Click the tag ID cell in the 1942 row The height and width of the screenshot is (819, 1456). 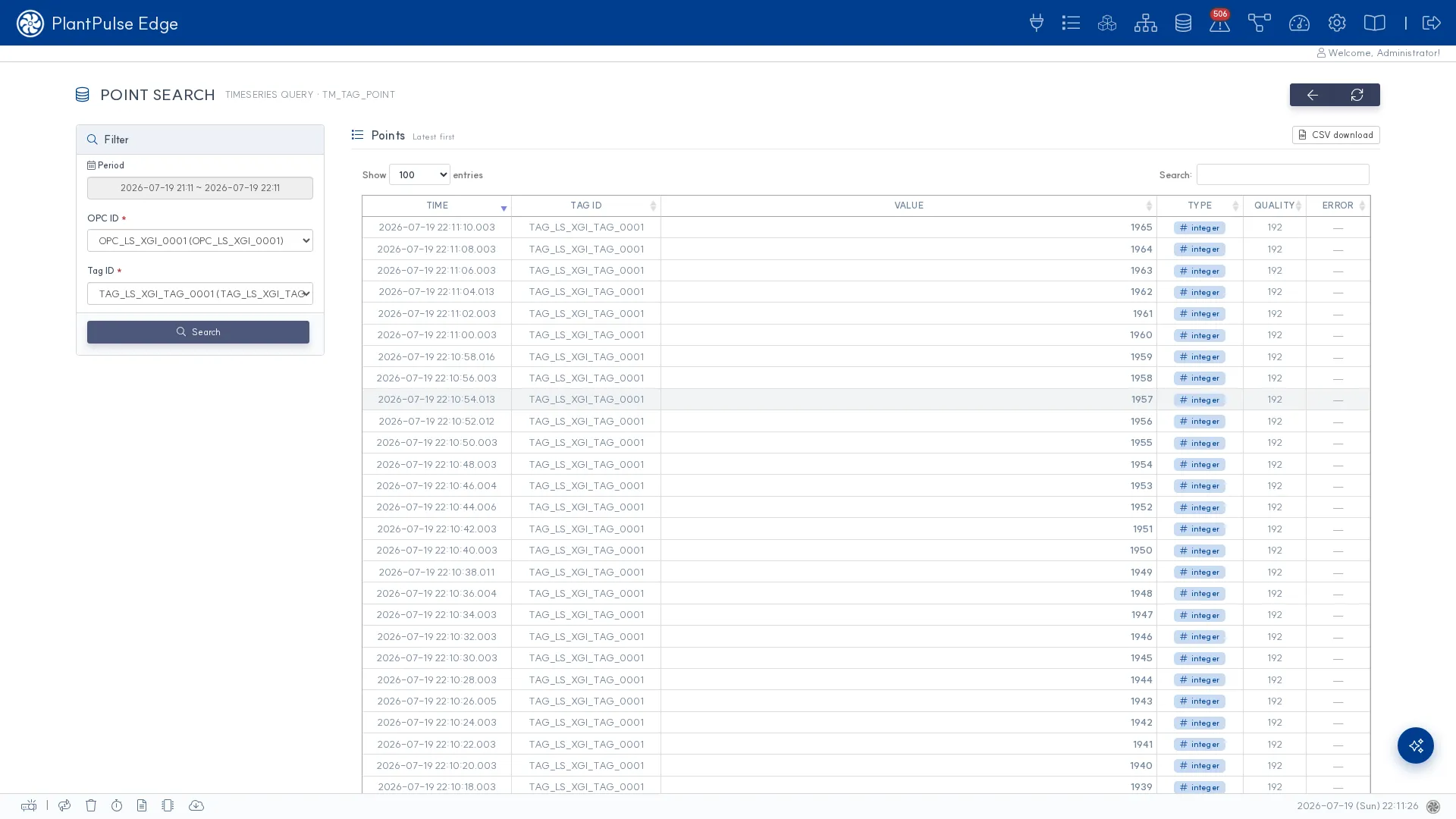tap(585, 723)
